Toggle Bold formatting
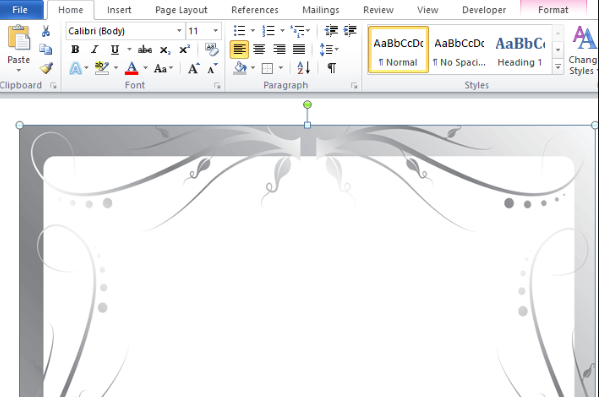 coord(75,49)
